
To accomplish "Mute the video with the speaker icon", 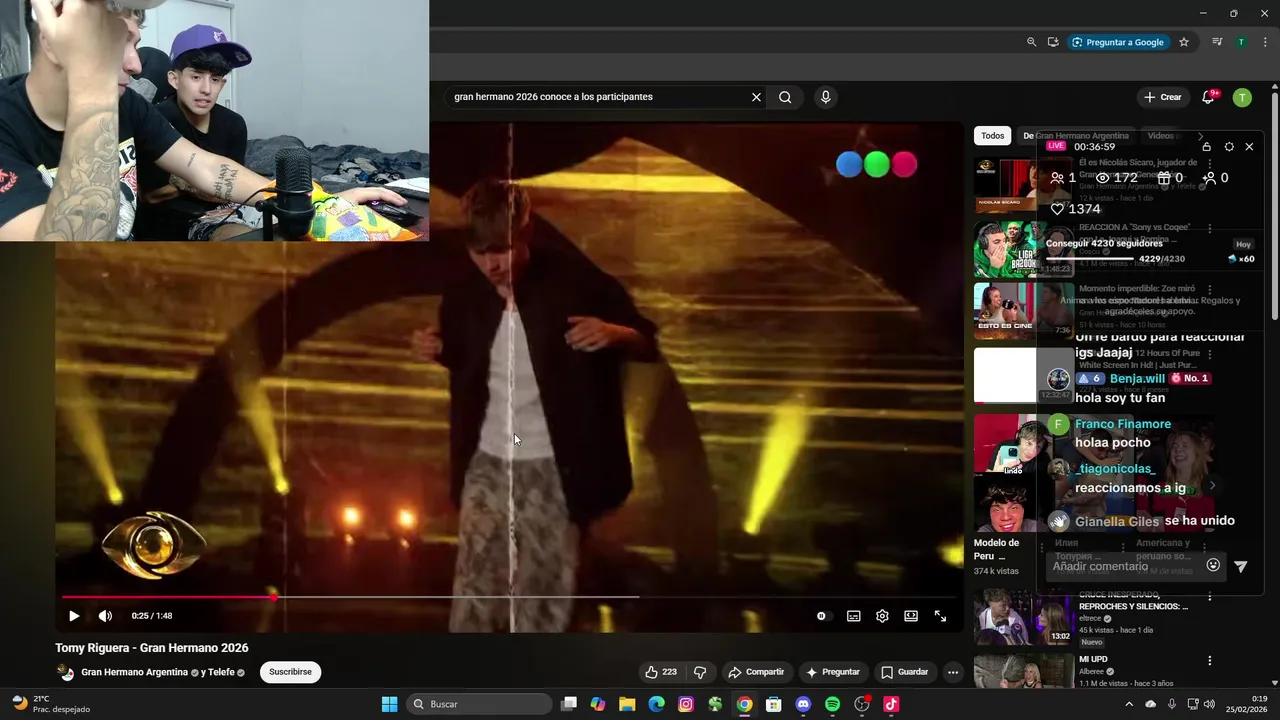I will [x=105, y=616].
